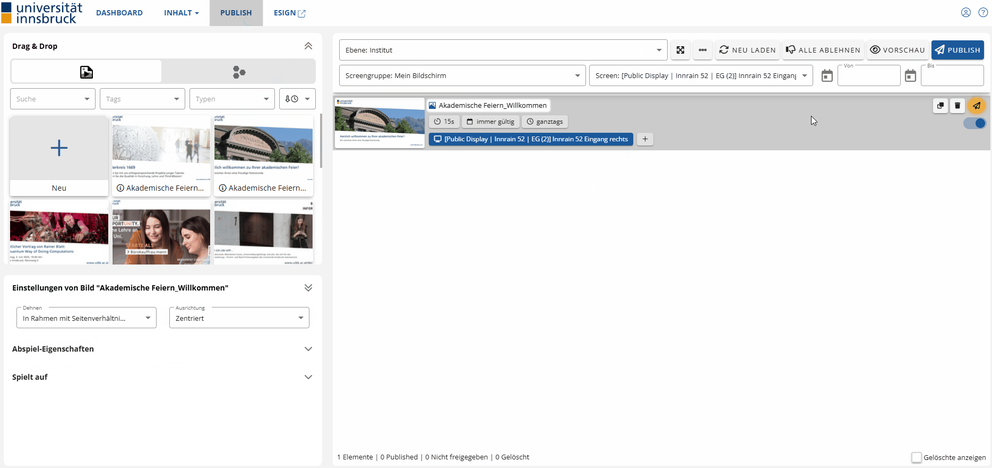Open the help question mark icon
992x468 pixels.
[982, 13]
